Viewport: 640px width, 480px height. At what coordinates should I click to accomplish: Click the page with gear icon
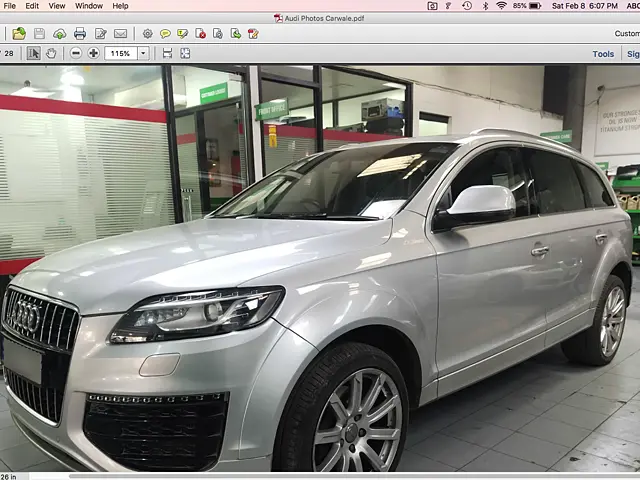coord(218,34)
